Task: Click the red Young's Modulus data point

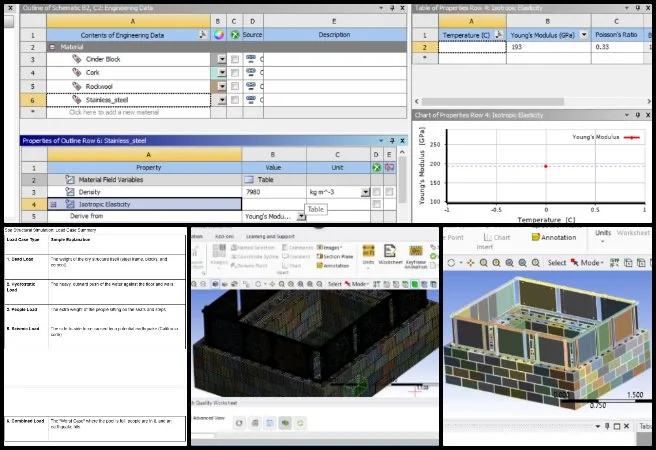Action: tap(546, 166)
